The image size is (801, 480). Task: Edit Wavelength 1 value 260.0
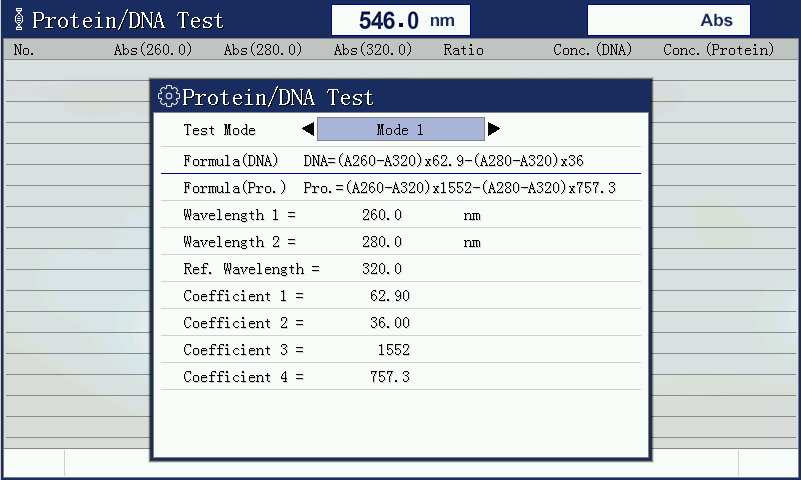pos(382,215)
